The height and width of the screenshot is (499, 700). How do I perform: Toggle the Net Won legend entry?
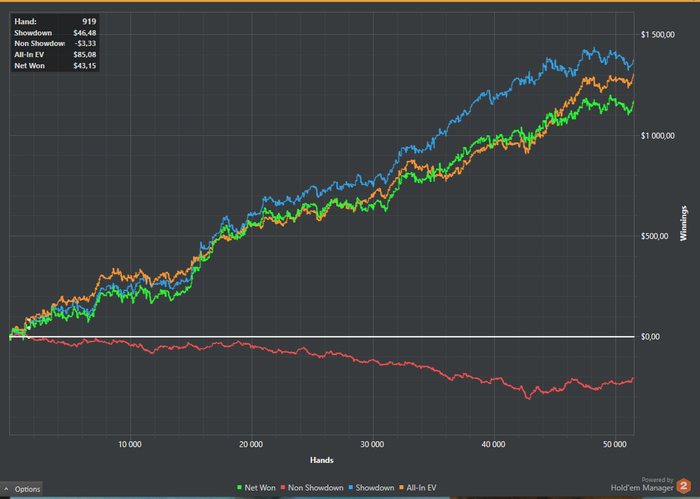256,488
